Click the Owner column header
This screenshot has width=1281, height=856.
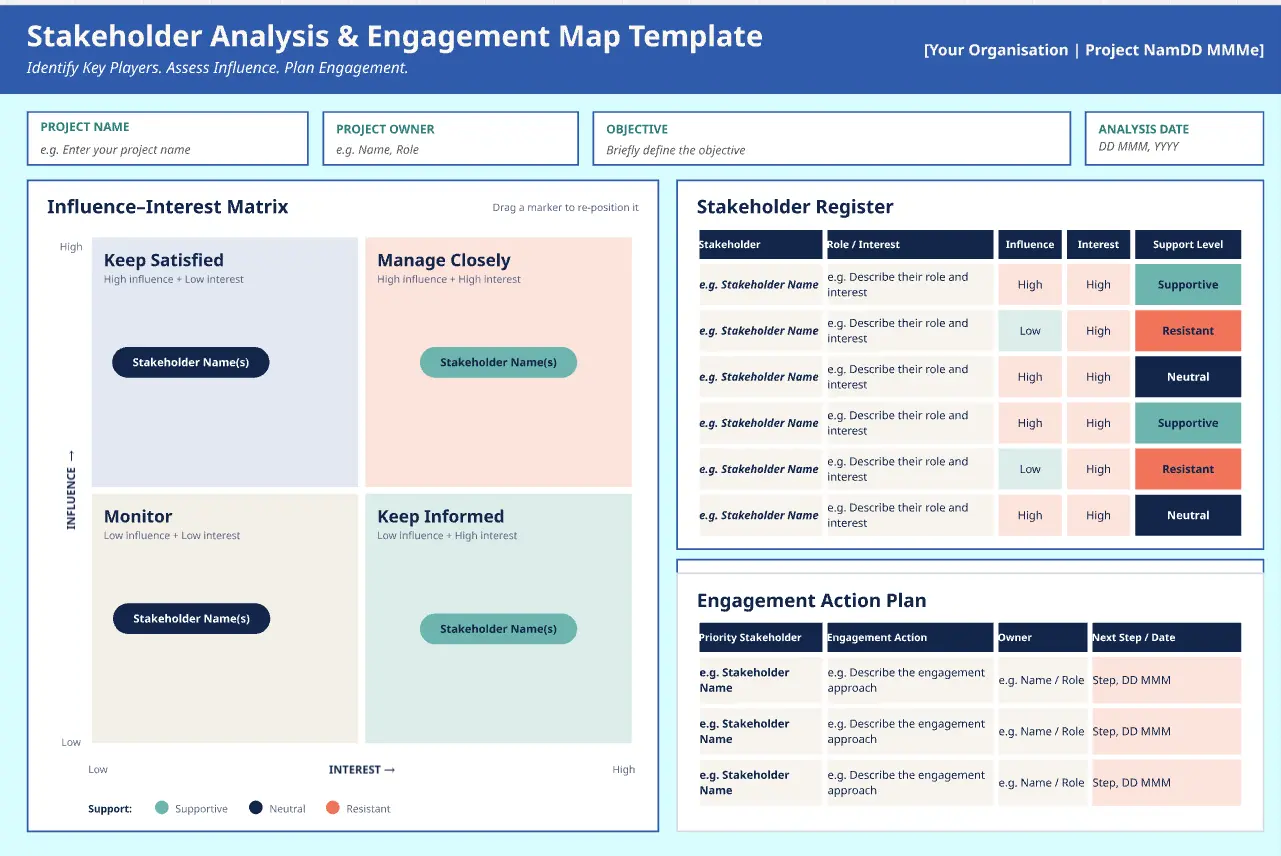pos(1042,637)
